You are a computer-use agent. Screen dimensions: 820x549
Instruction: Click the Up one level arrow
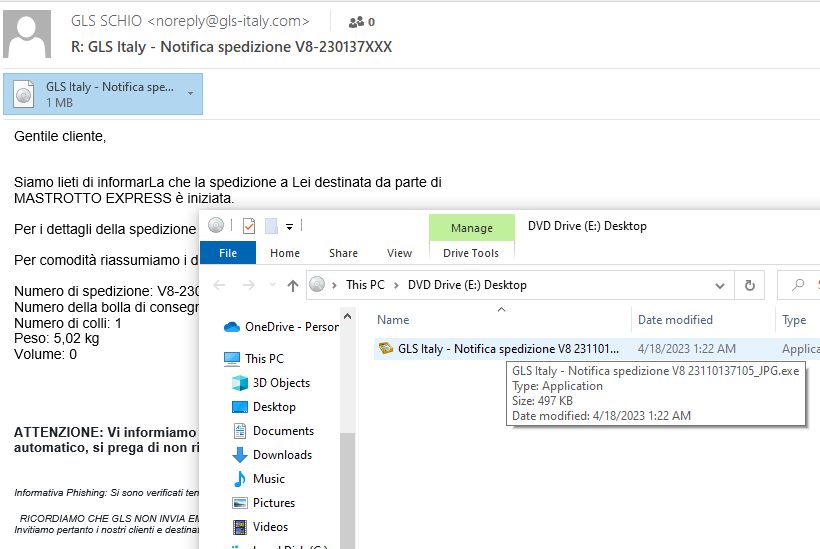[x=292, y=285]
